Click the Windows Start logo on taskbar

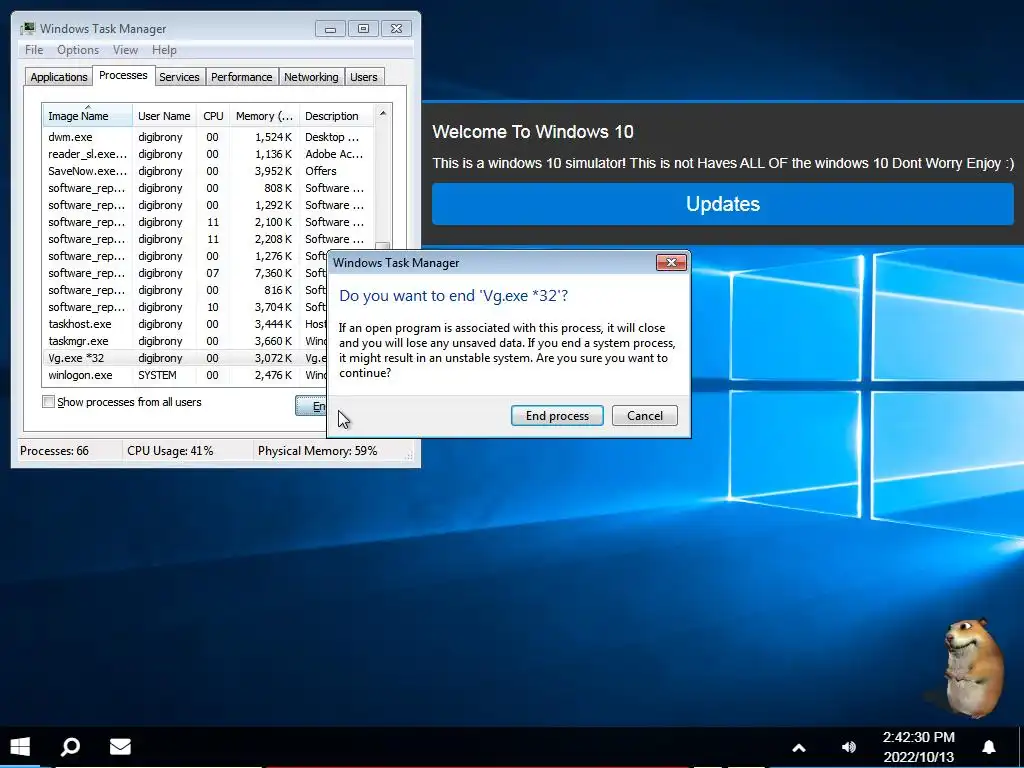click(20, 746)
